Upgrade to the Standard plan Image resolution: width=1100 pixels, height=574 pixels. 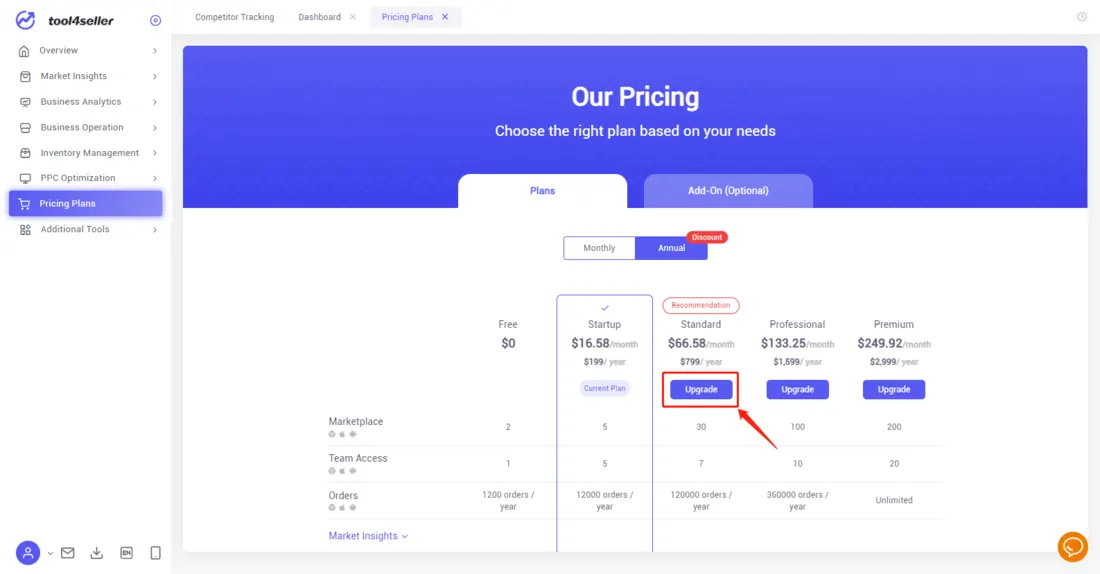[701, 389]
